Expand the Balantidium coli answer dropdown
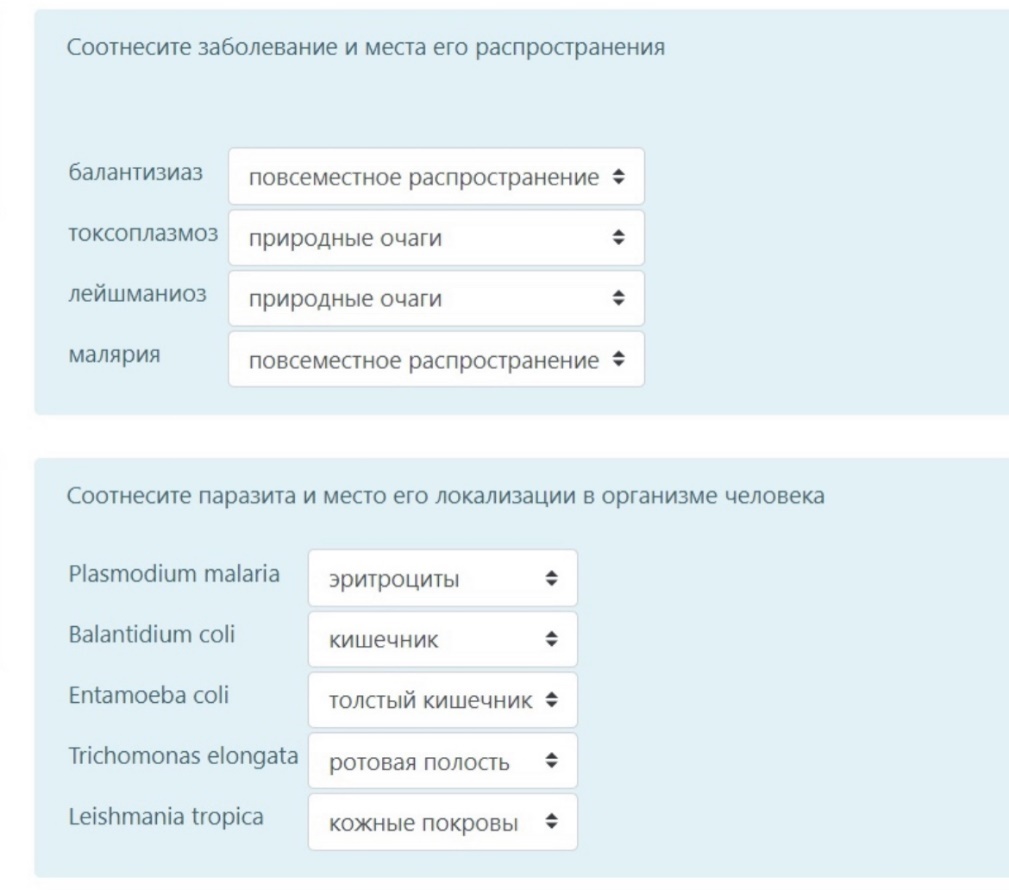Image resolution: width=1009 pixels, height=890 pixels. pyautogui.click(x=443, y=639)
